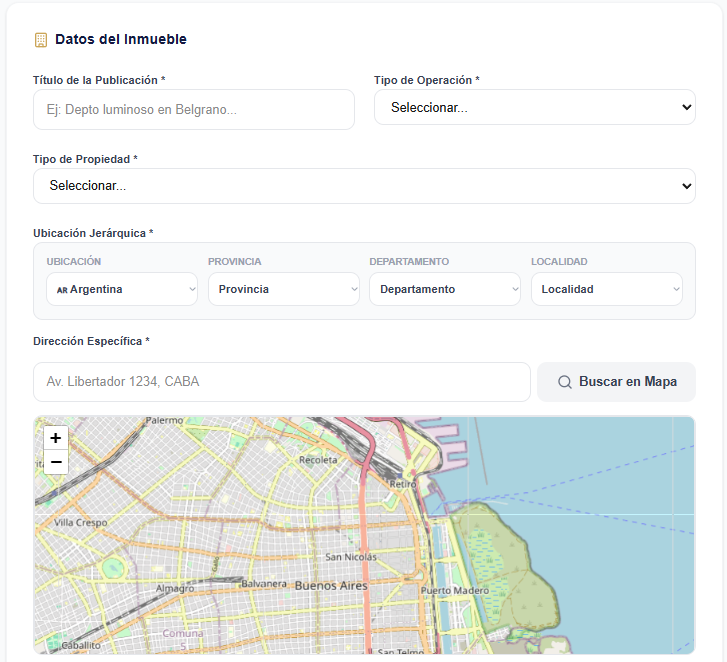Image resolution: width=727 pixels, height=662 pixels.
Task: Expand the Provincia dropdown
Action: click(284, 289)
